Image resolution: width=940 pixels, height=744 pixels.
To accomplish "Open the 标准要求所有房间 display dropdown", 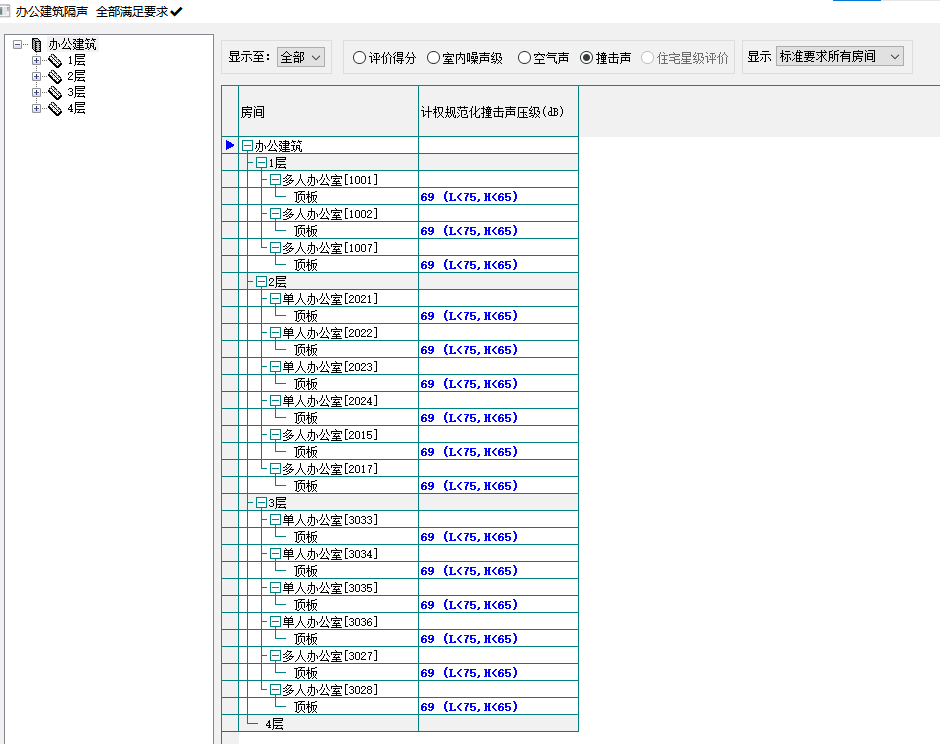I will pos(840,57).
